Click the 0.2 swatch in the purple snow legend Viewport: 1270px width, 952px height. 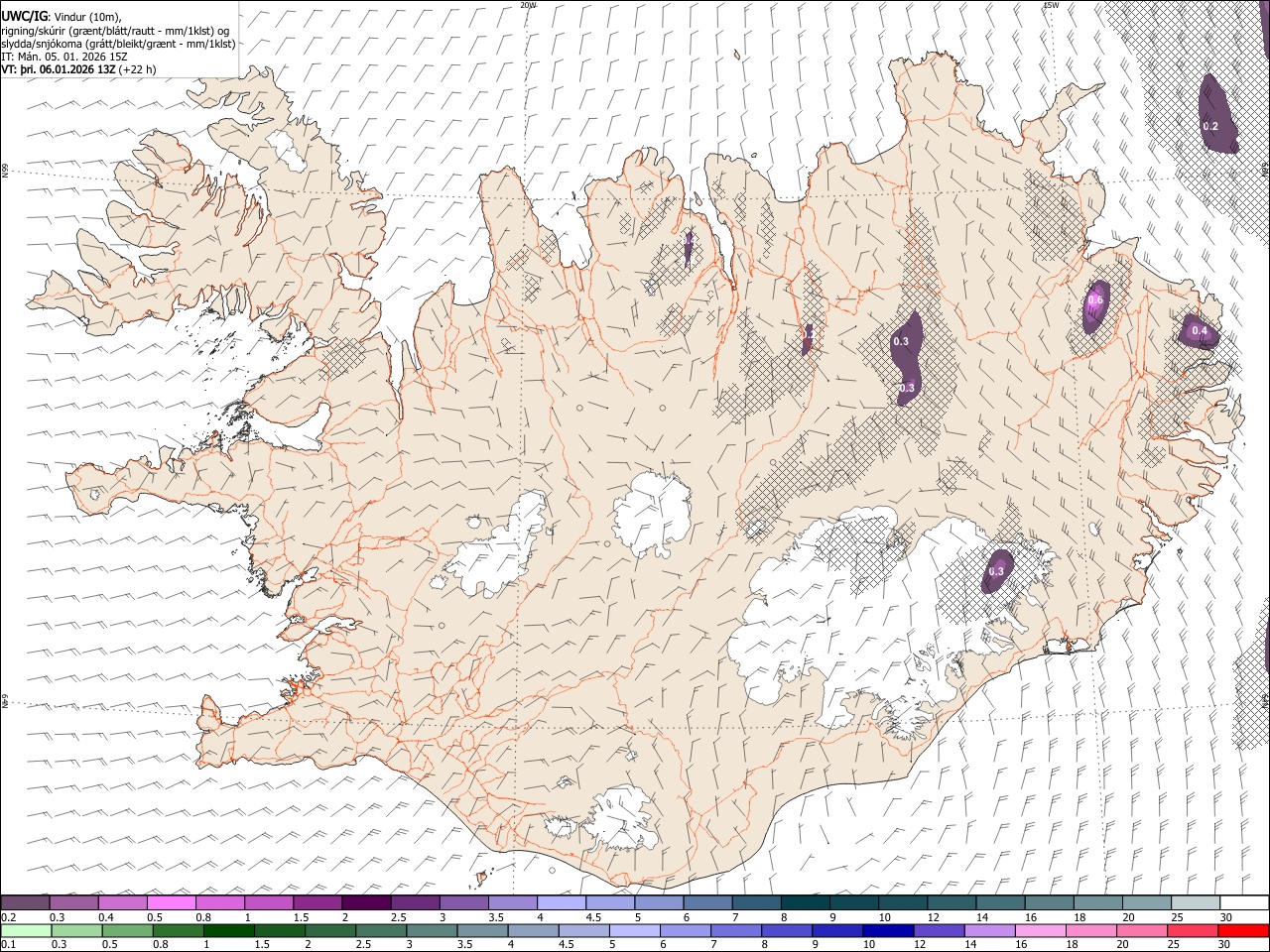click(x=26, y=902)
